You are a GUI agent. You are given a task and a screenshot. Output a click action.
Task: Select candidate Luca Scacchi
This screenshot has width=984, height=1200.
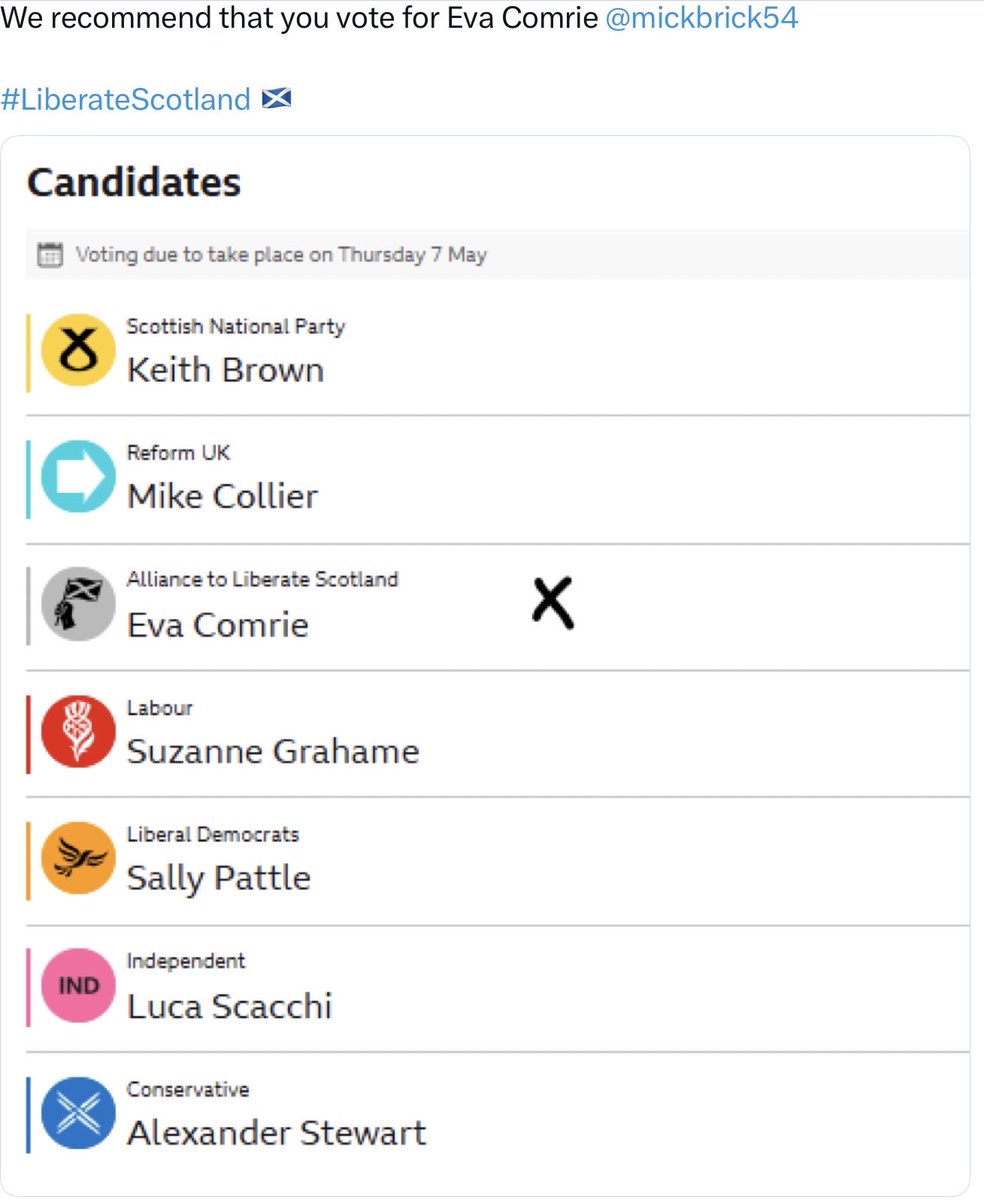coord(229,1006)
